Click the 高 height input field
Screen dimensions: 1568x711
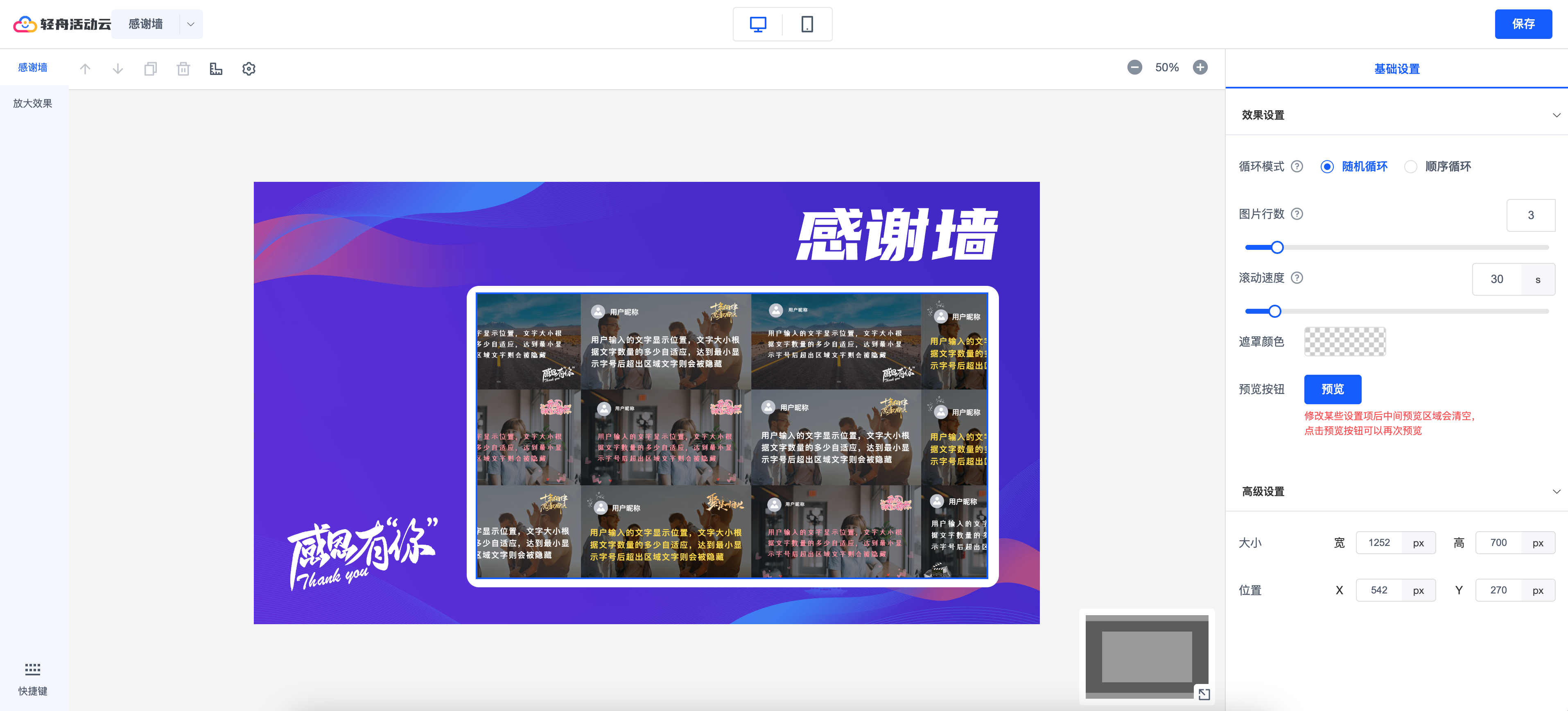coord(1498,542)
